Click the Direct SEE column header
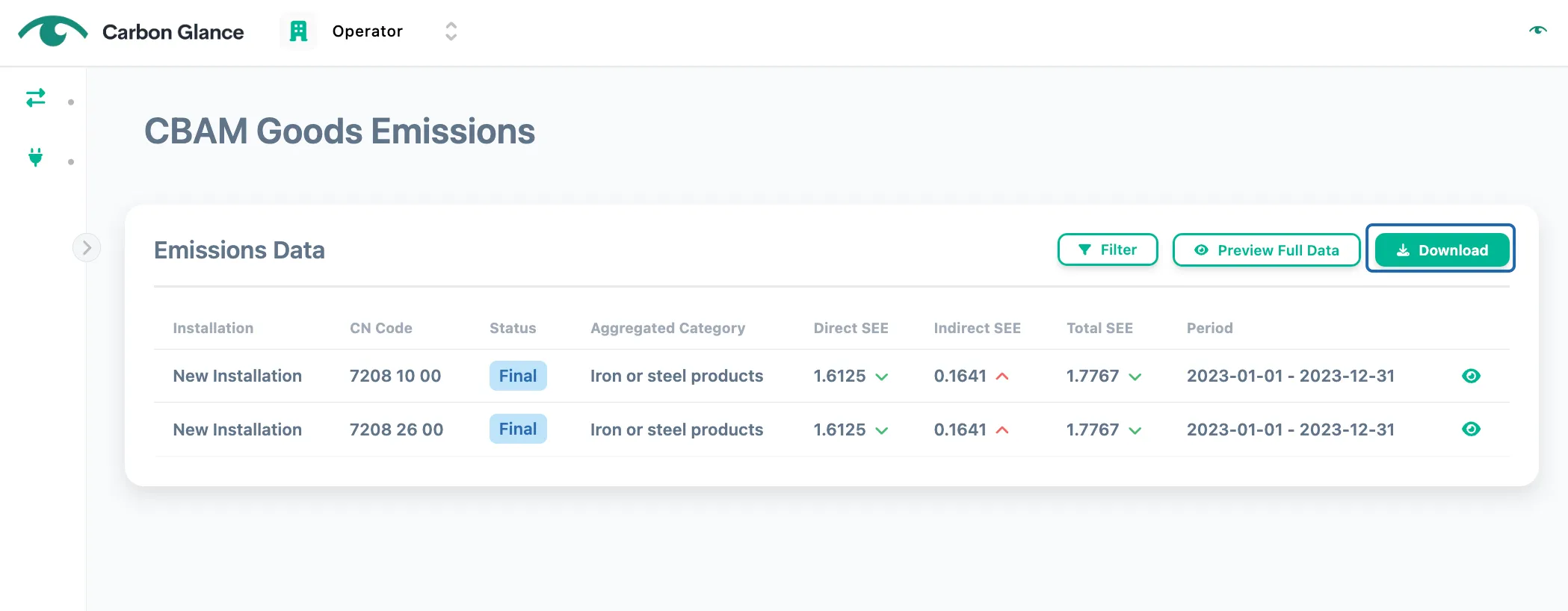This screenshot has width=1568, height=611. tap(851, 328)
